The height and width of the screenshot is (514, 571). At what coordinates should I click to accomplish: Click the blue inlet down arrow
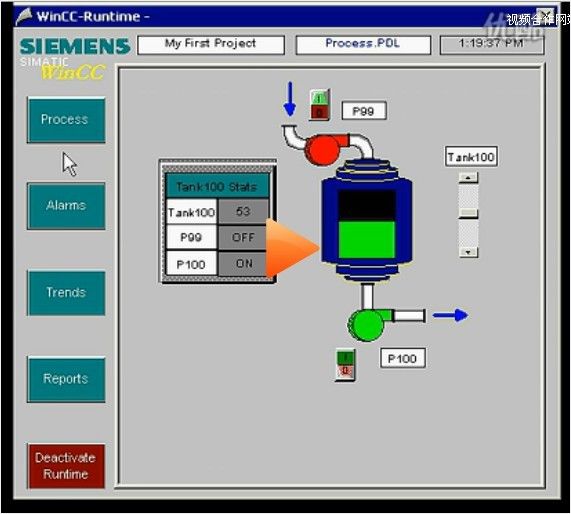(290, 99)
